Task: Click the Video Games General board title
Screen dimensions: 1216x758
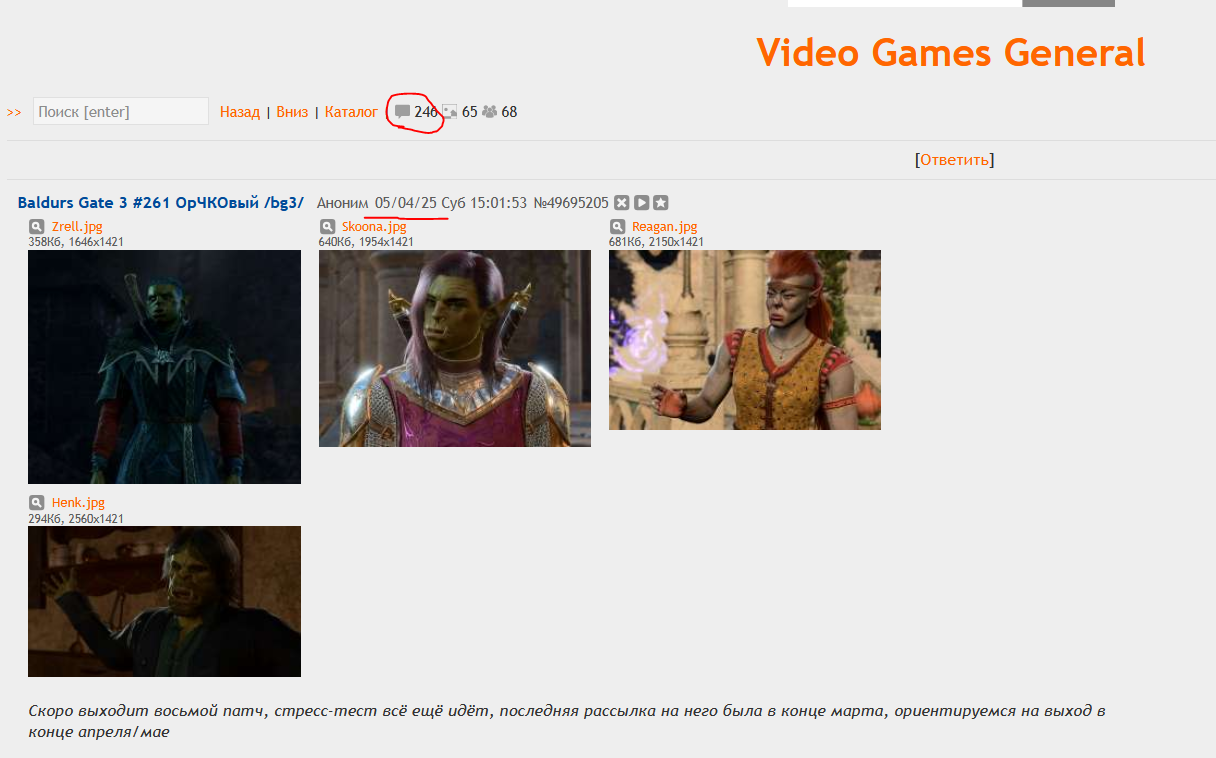Action: 951,52
